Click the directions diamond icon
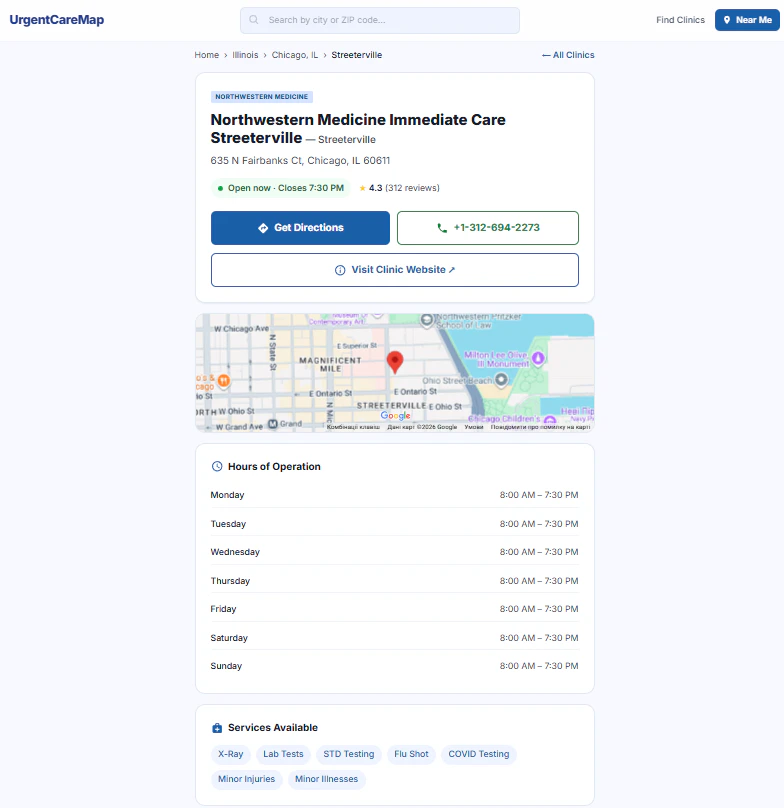 [263, 228]
